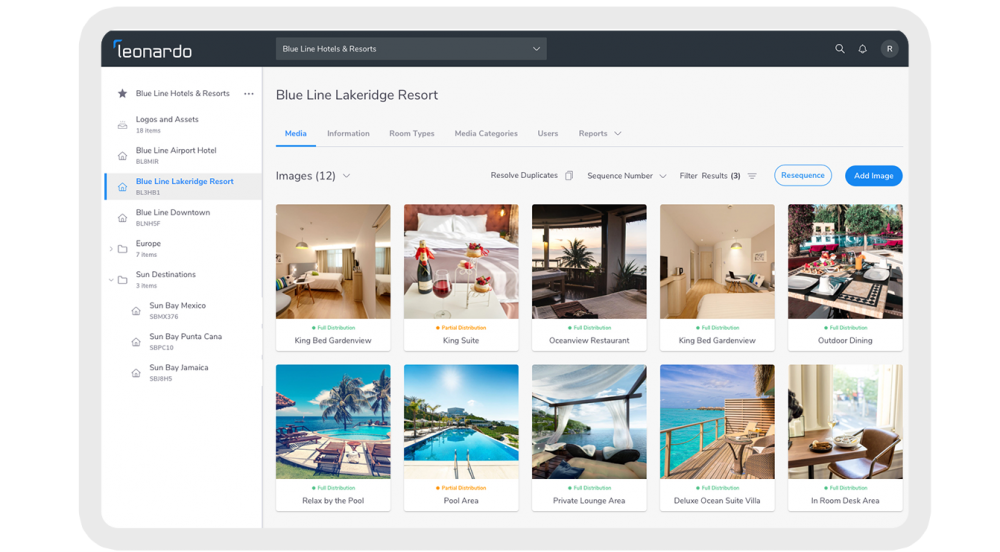Open the Private Lounge Area thumbnail
1000x552 pixels.
tap(589, 421)
